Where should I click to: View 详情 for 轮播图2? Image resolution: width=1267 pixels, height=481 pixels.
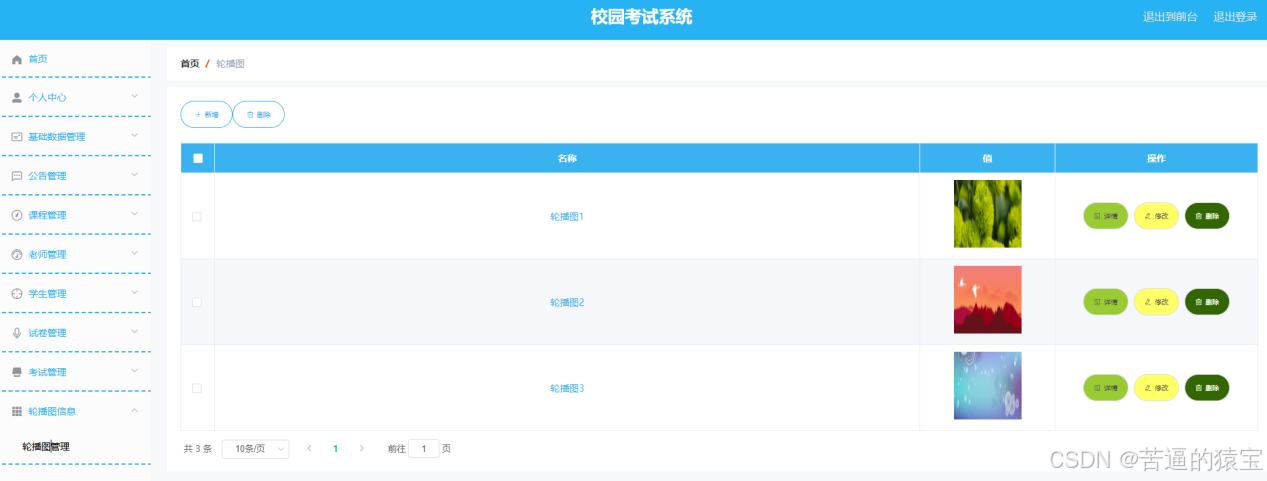tap(1106, 302)
